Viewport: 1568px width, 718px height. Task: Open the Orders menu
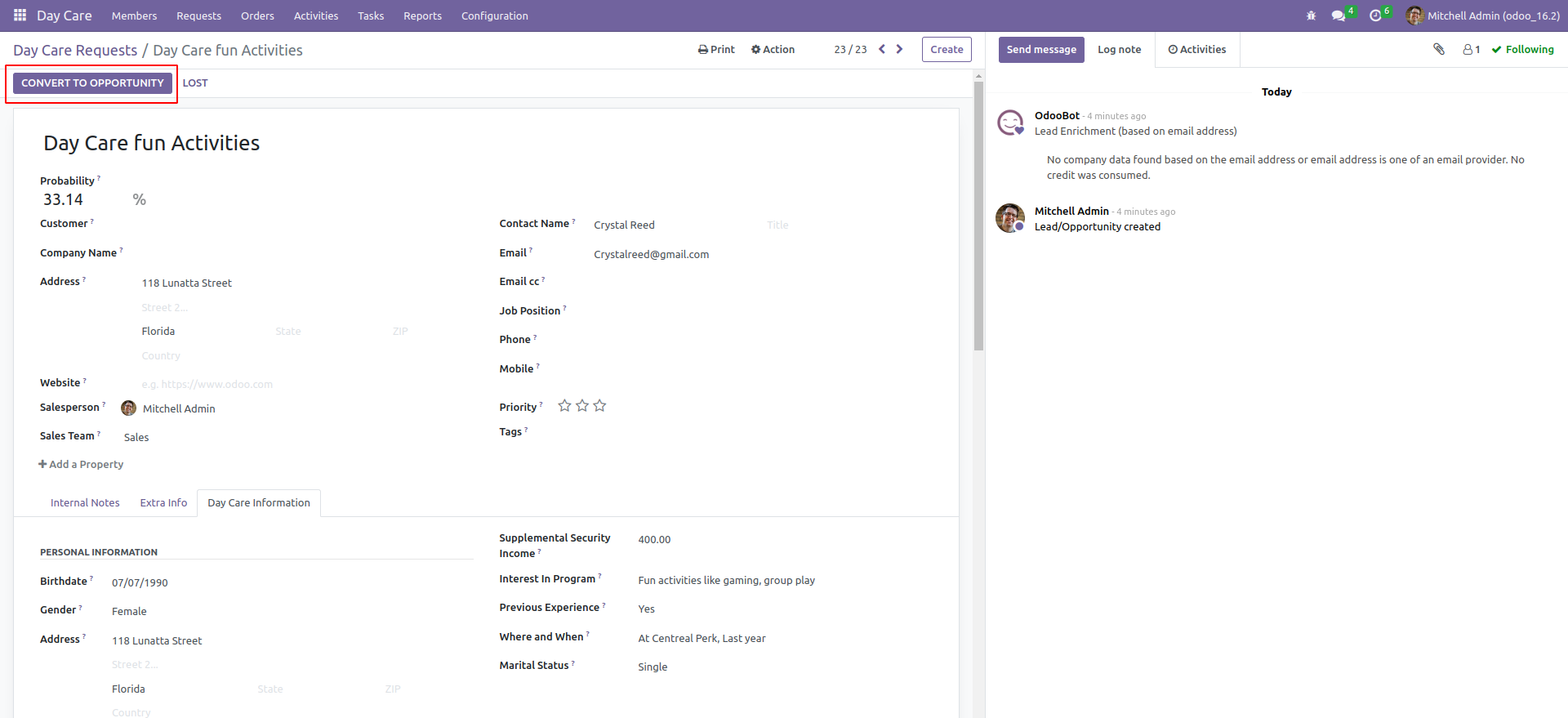(x=257, y=16)
